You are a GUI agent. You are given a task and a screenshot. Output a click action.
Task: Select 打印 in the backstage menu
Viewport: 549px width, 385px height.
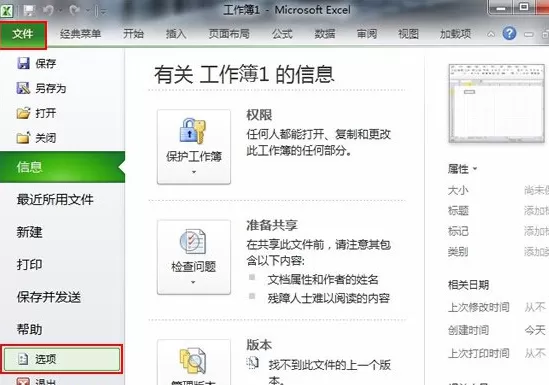[x=29, y=265]
